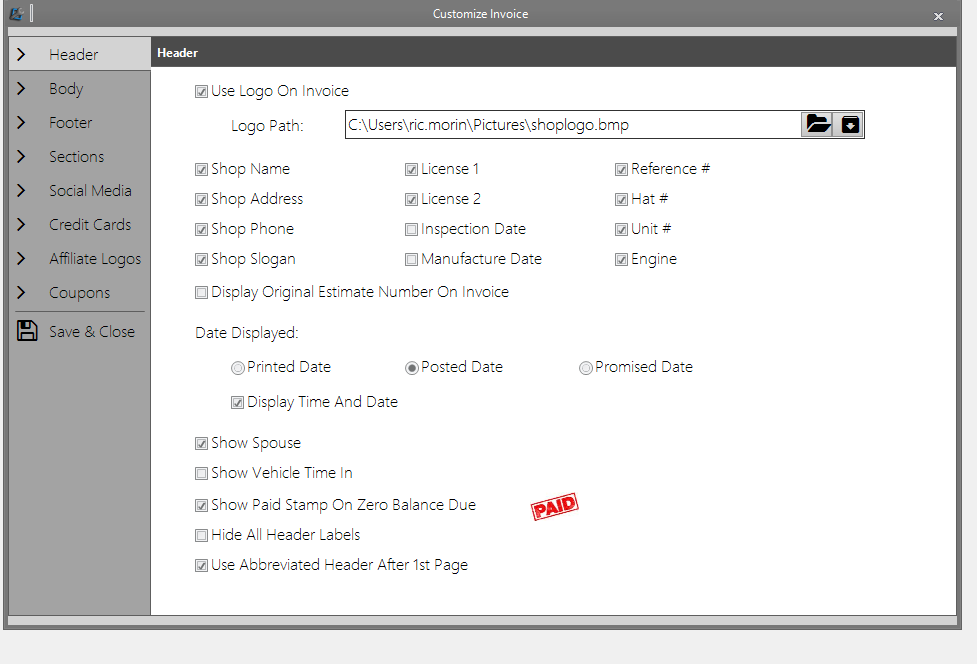
Task: Enable Show Vehicle Time In checkbox
Action: coord(201,473)
